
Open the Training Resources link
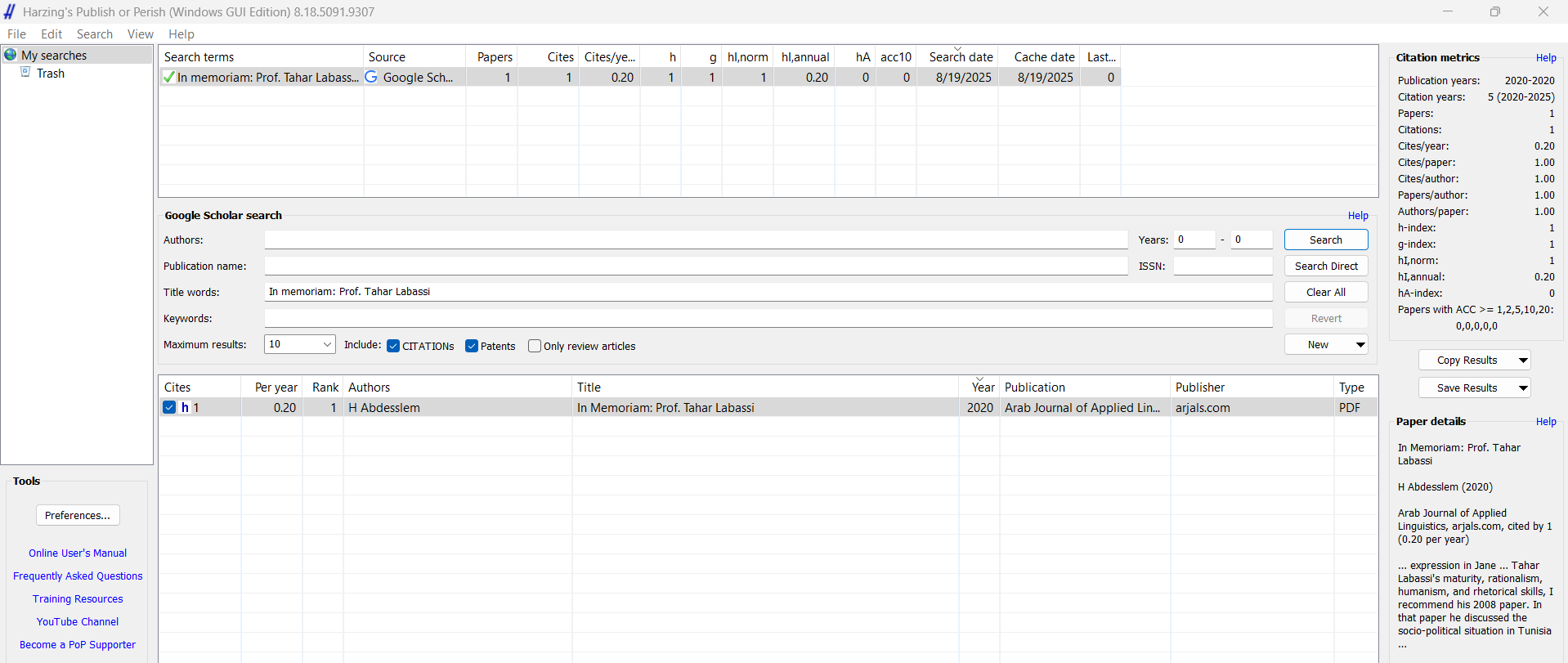click(78, 598)
